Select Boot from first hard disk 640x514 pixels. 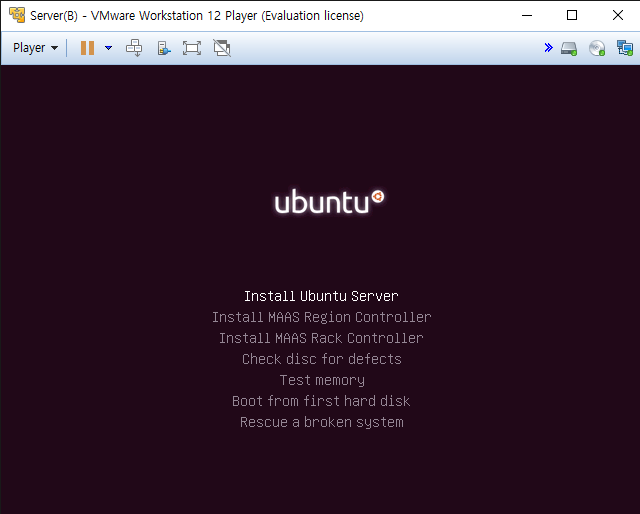(321, 401)
